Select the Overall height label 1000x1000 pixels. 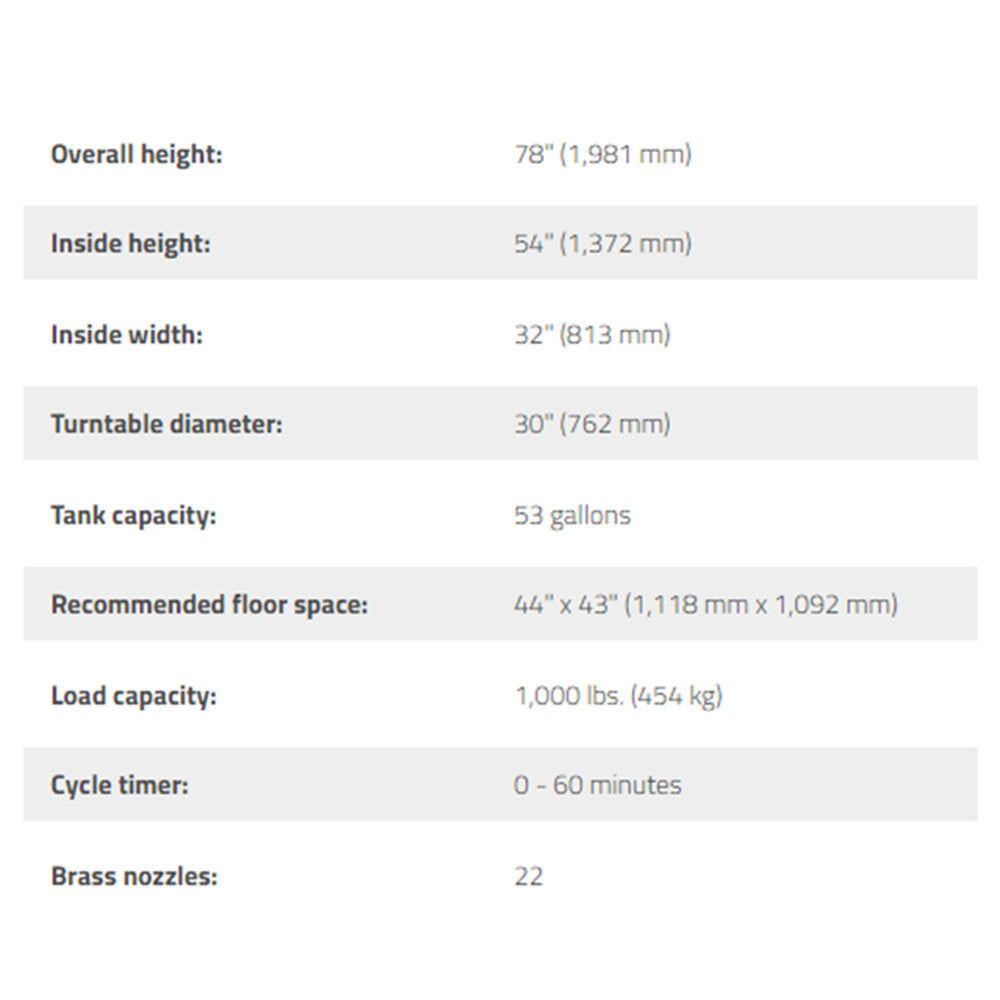point(136,155)
